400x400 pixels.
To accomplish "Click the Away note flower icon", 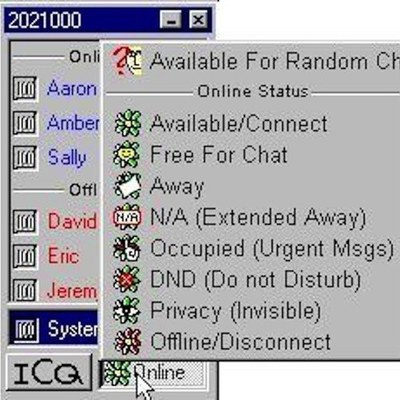I will 127,185.
